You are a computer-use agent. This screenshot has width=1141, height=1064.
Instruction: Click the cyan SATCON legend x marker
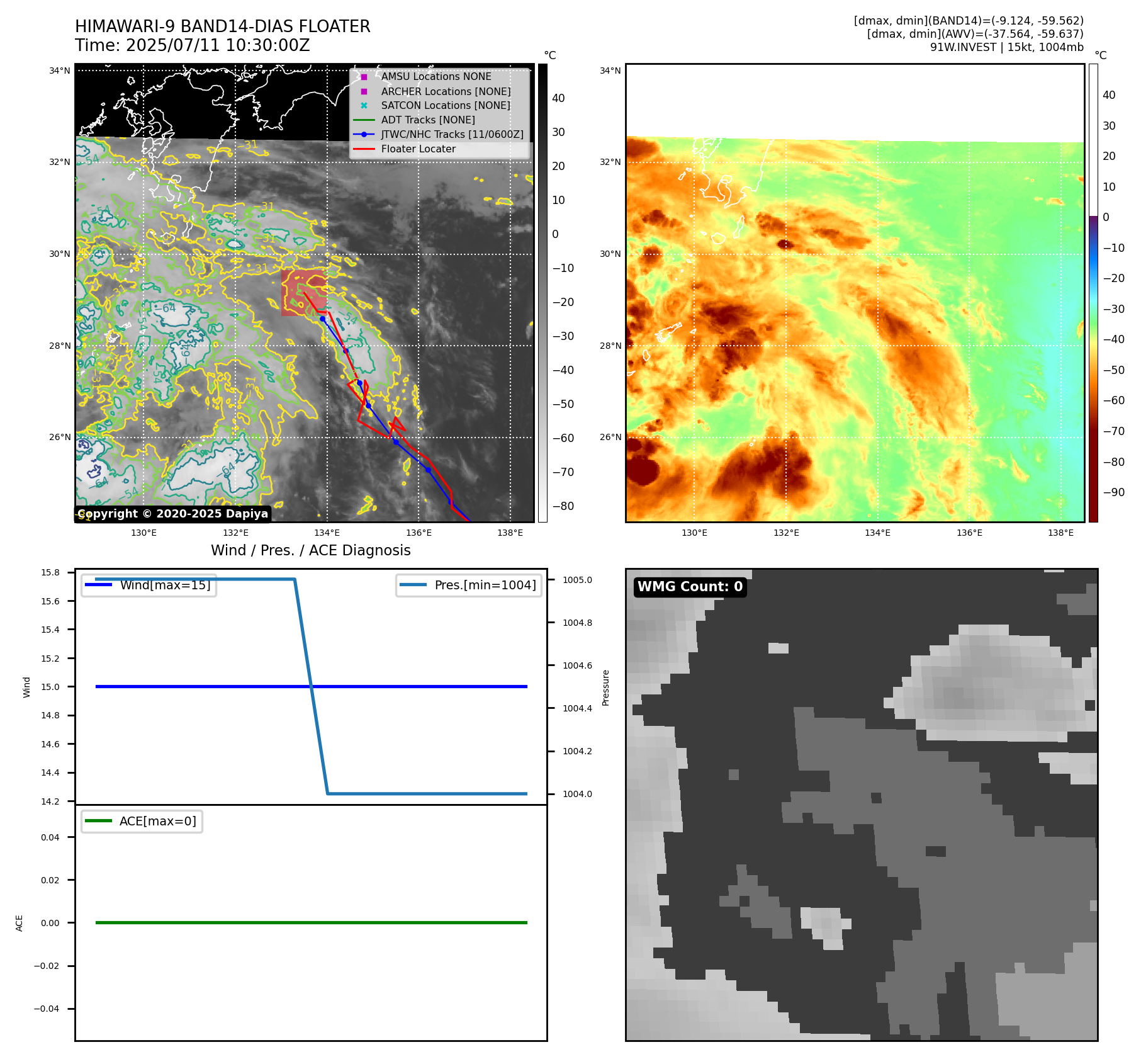[x=364, y=105]
